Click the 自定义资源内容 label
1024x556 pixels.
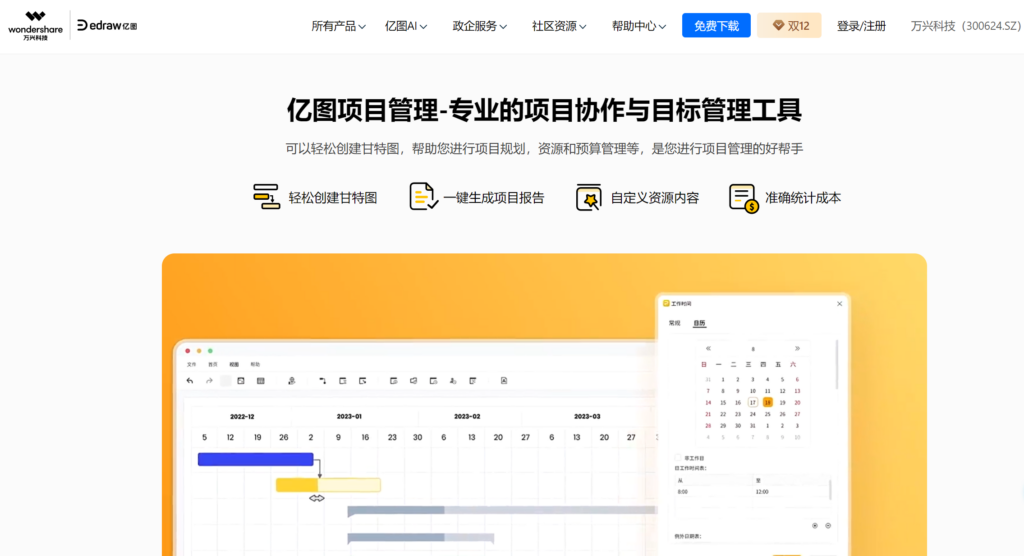pyautogui.click(x=654, y=198)
